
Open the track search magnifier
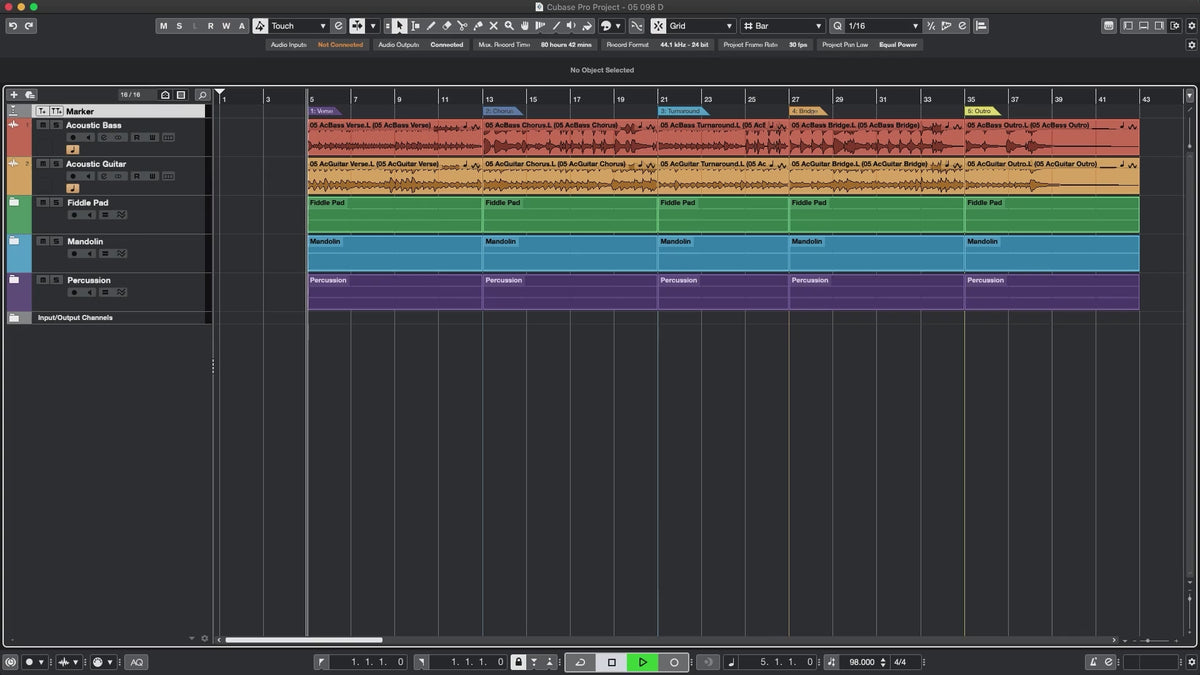pos(202,95)
